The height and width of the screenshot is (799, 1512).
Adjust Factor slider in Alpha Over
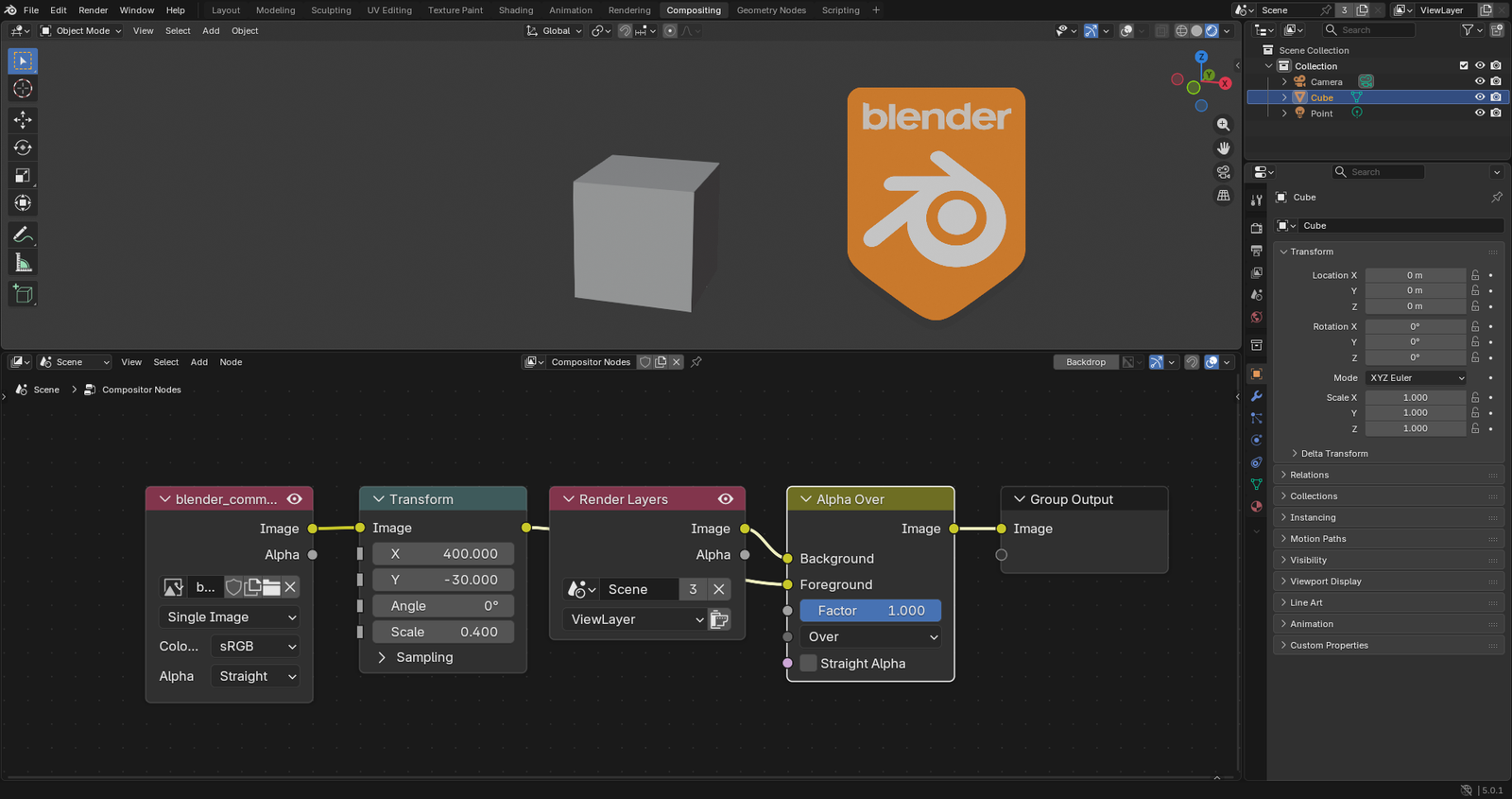point(870,611)
